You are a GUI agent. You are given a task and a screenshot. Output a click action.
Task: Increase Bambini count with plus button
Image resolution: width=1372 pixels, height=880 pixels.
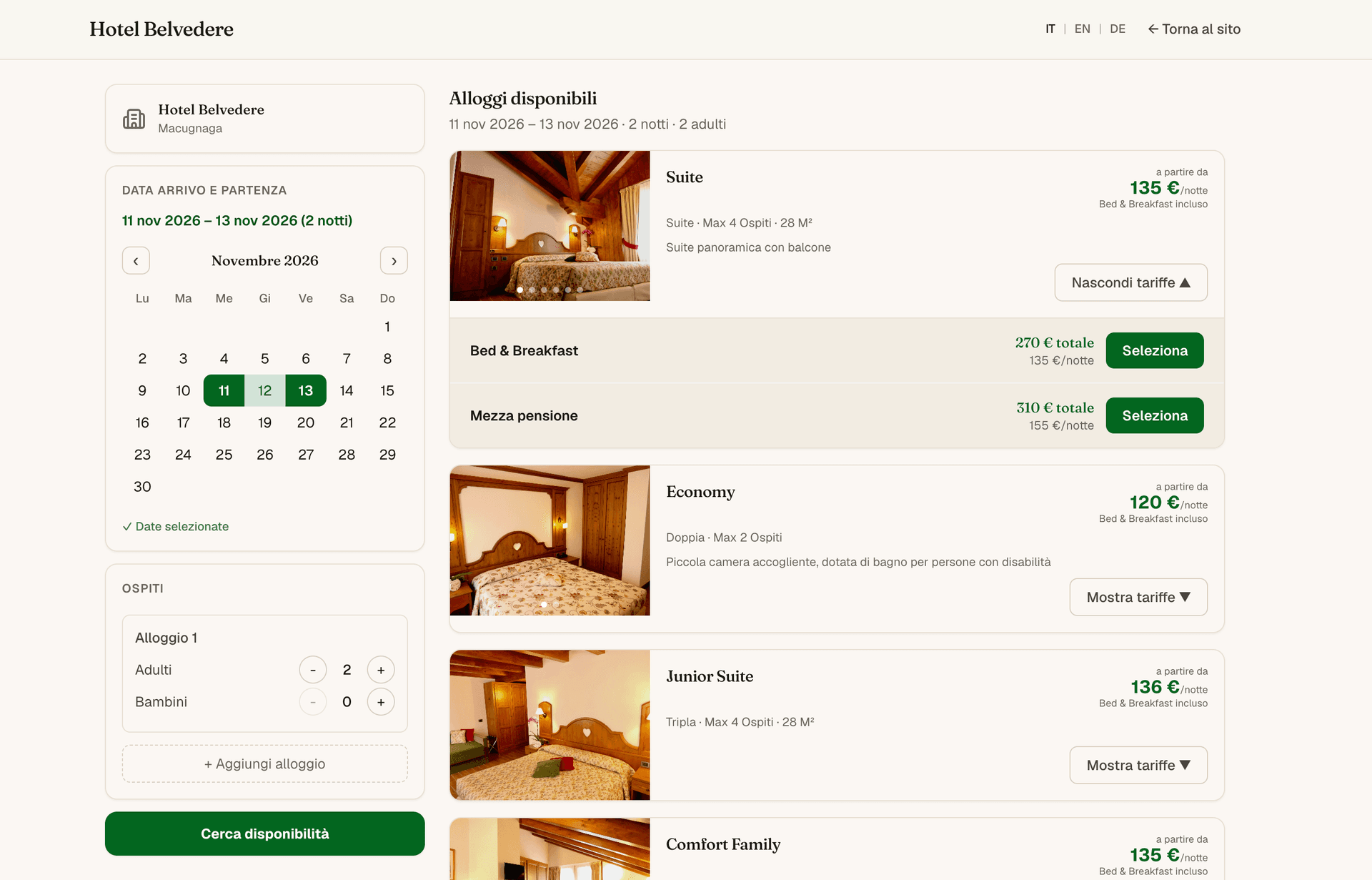[x=381, y=702]
